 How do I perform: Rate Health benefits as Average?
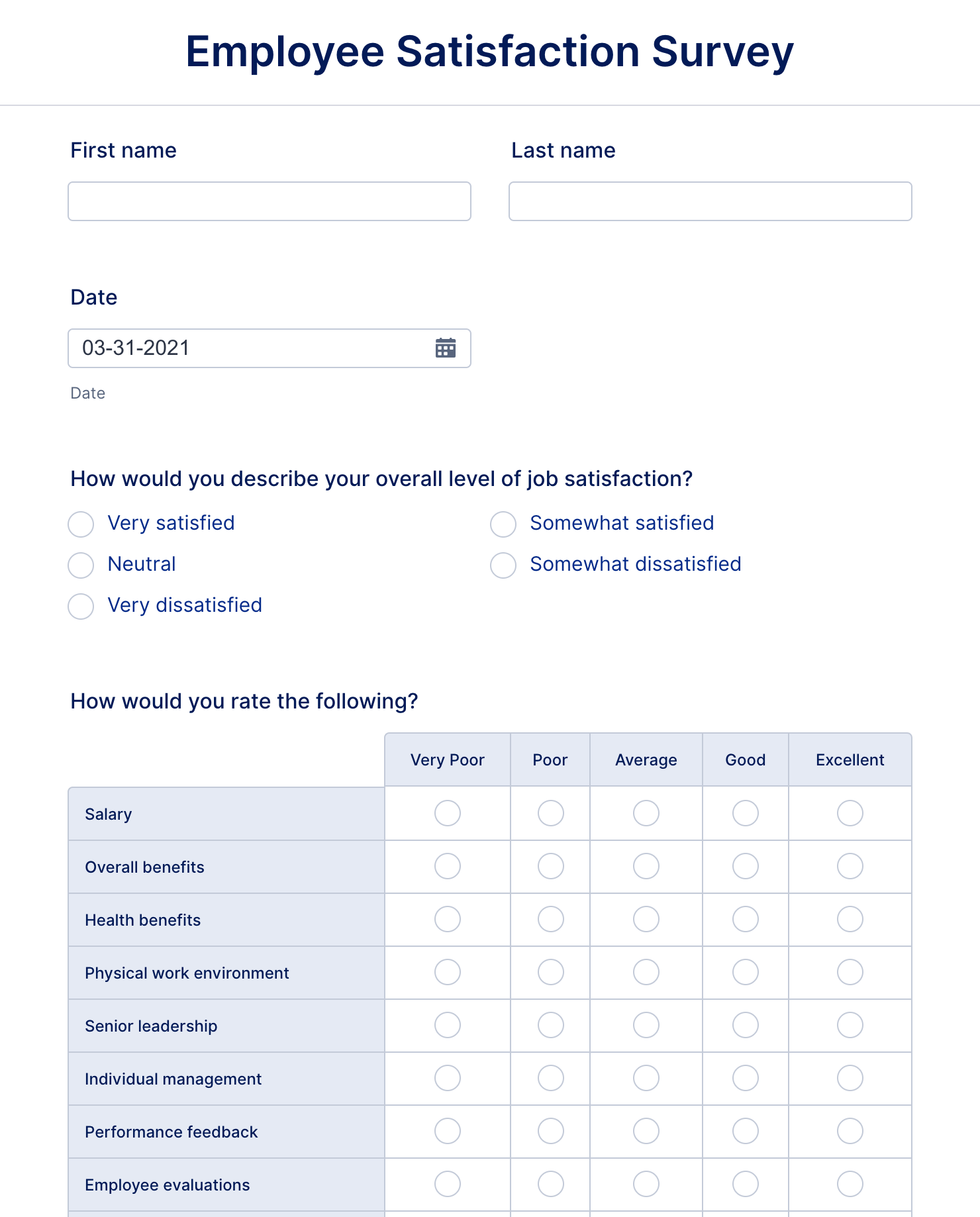click(x=646, y=919)
